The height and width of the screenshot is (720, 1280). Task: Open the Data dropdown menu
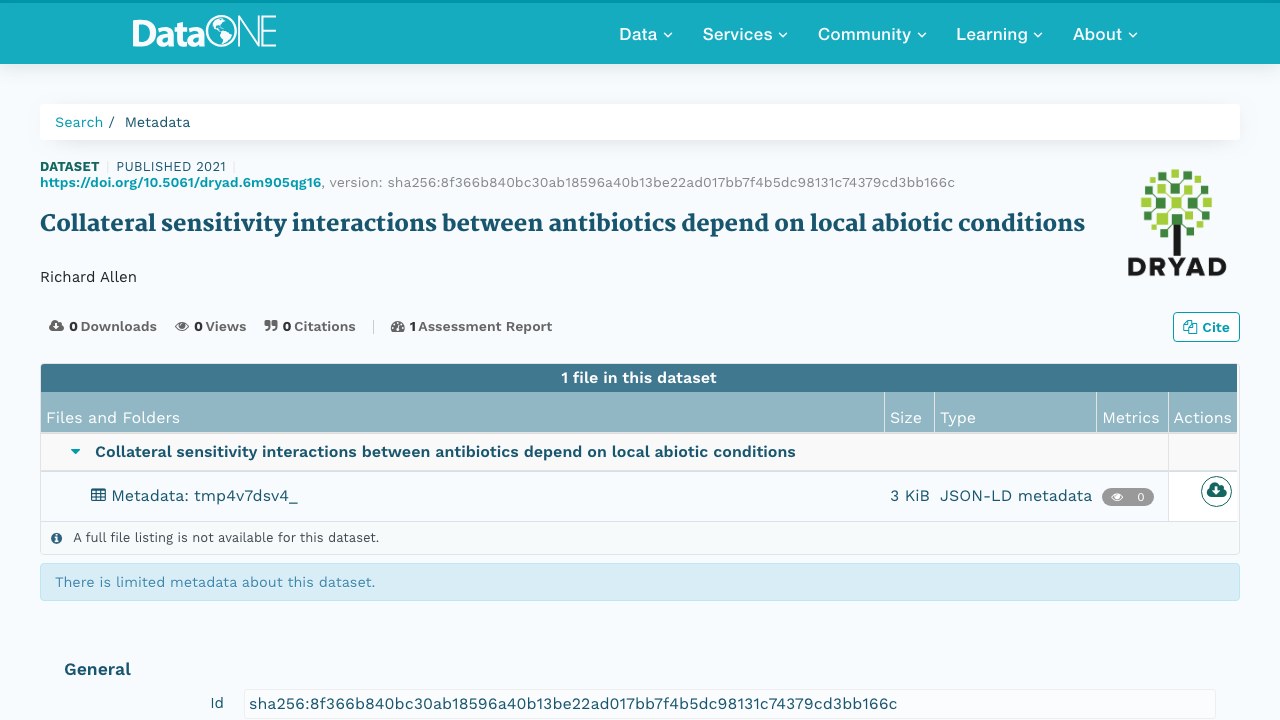(646, 34)
